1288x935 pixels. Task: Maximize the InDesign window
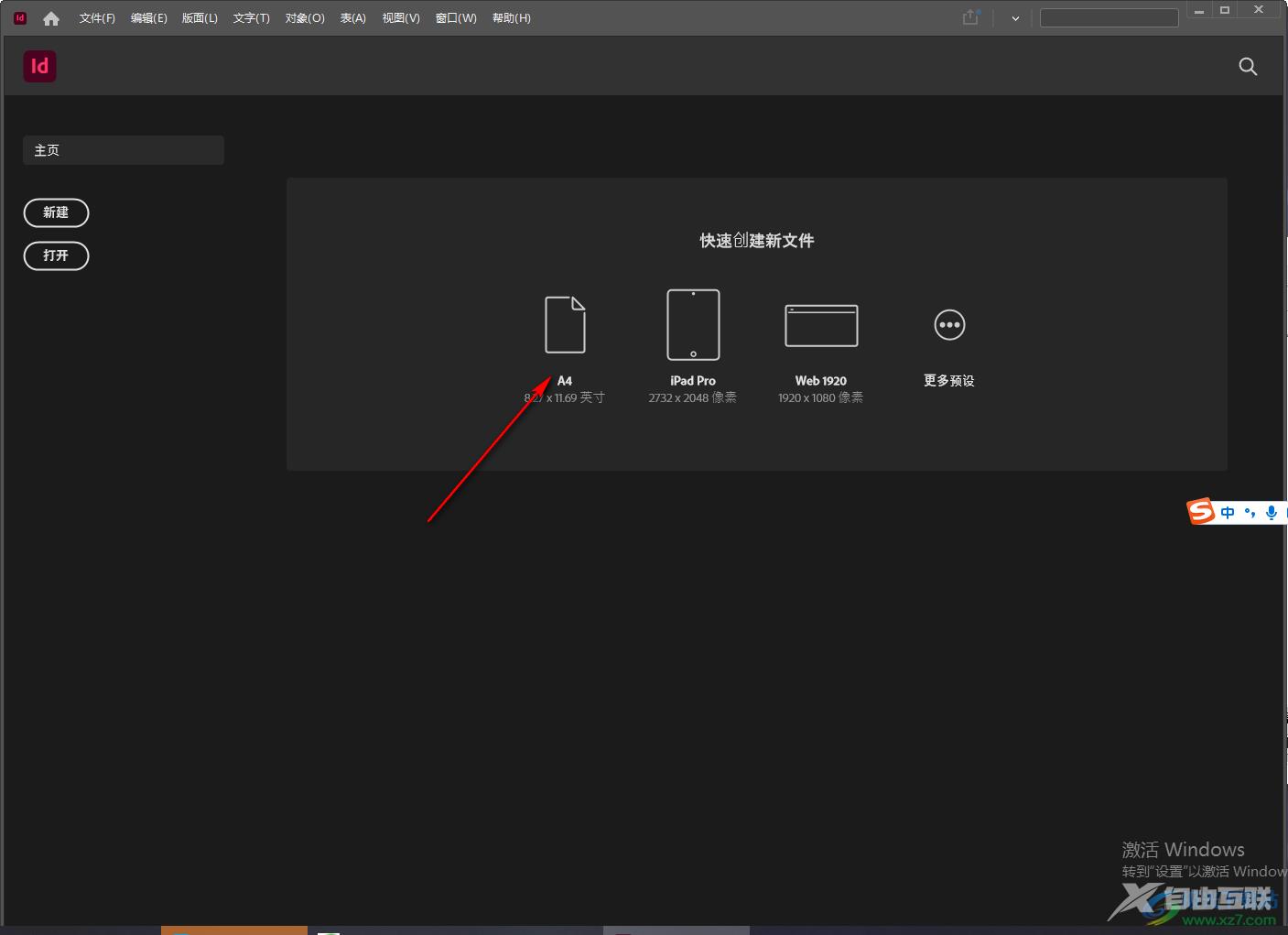1225,10
